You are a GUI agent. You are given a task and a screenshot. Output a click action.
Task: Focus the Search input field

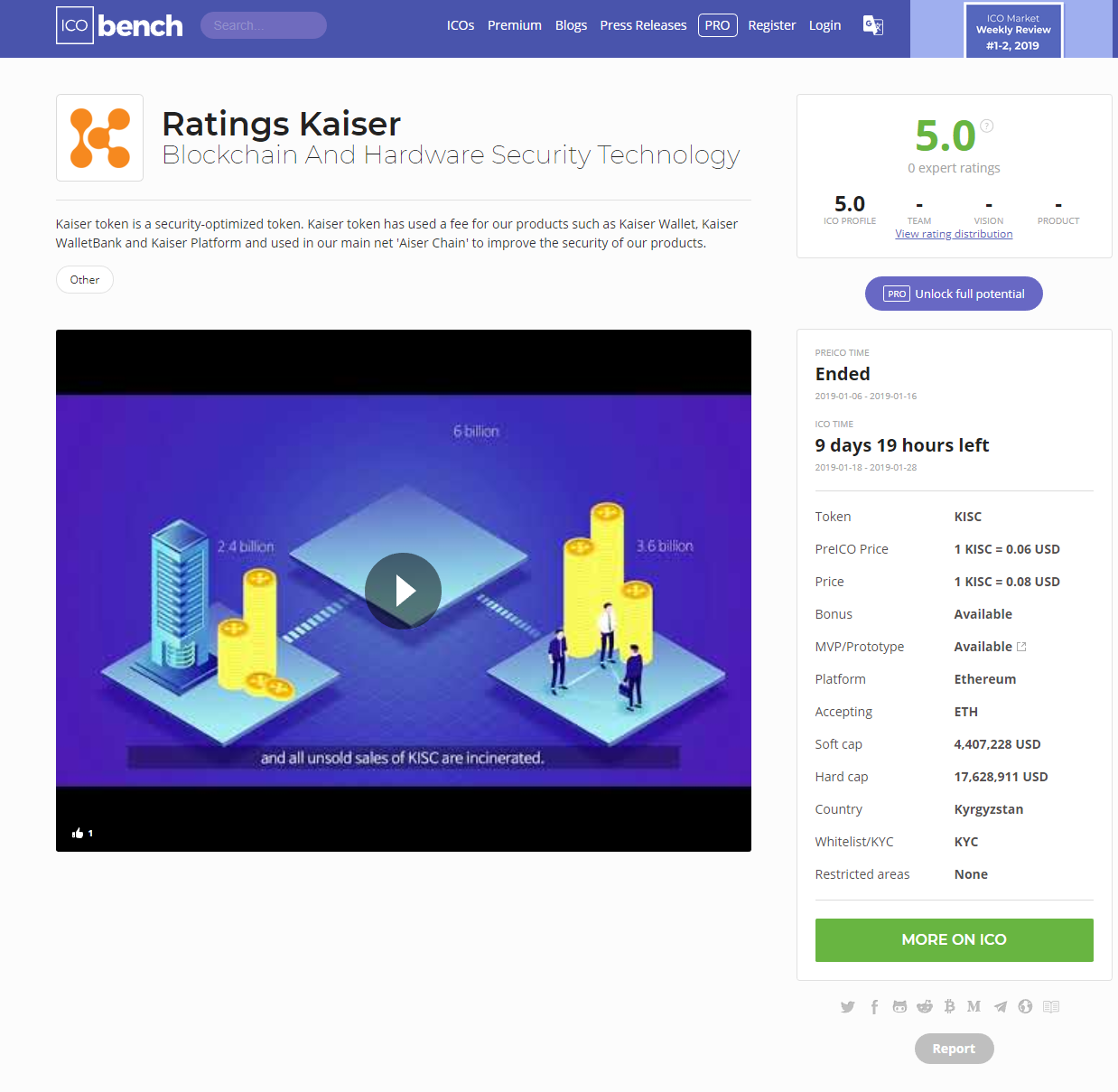click(264, 25)
